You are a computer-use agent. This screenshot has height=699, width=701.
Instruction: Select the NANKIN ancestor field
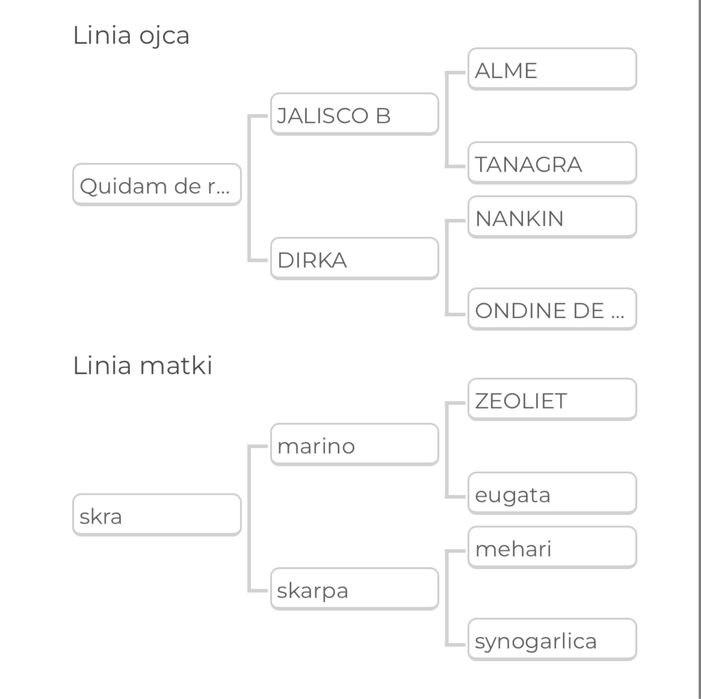point(552,218)
